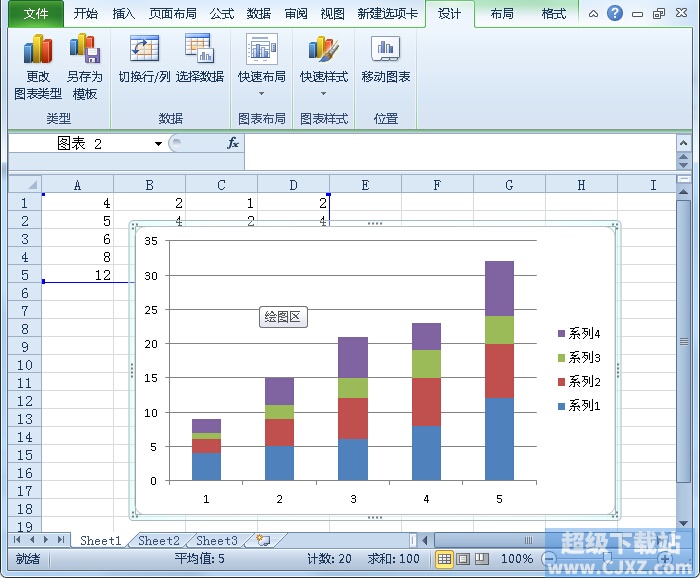The height and width of the screenshot is (578, 700).
Task: Select column F header
Action: (x=437, y=185)
